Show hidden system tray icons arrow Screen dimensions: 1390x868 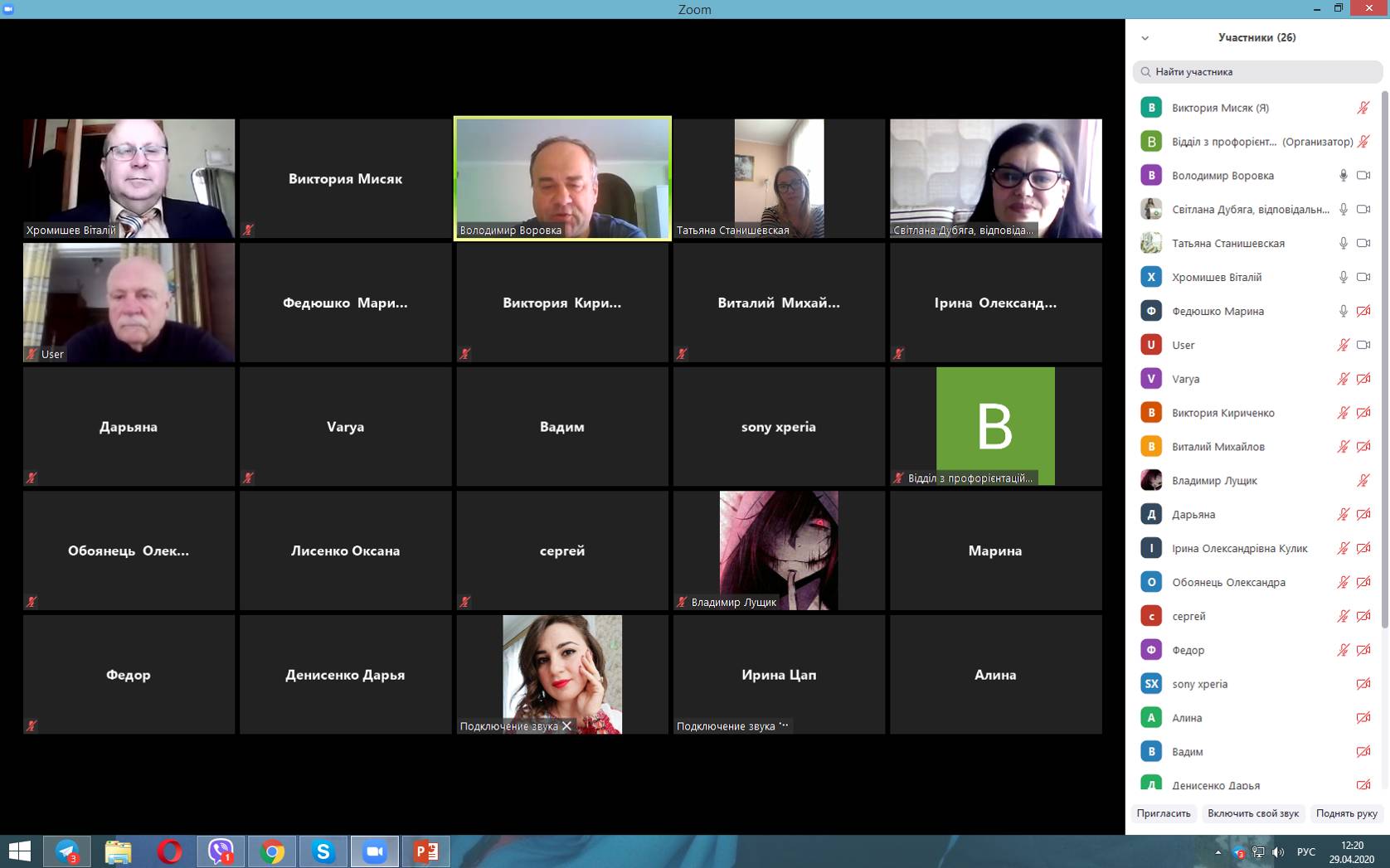point(1217,852)
